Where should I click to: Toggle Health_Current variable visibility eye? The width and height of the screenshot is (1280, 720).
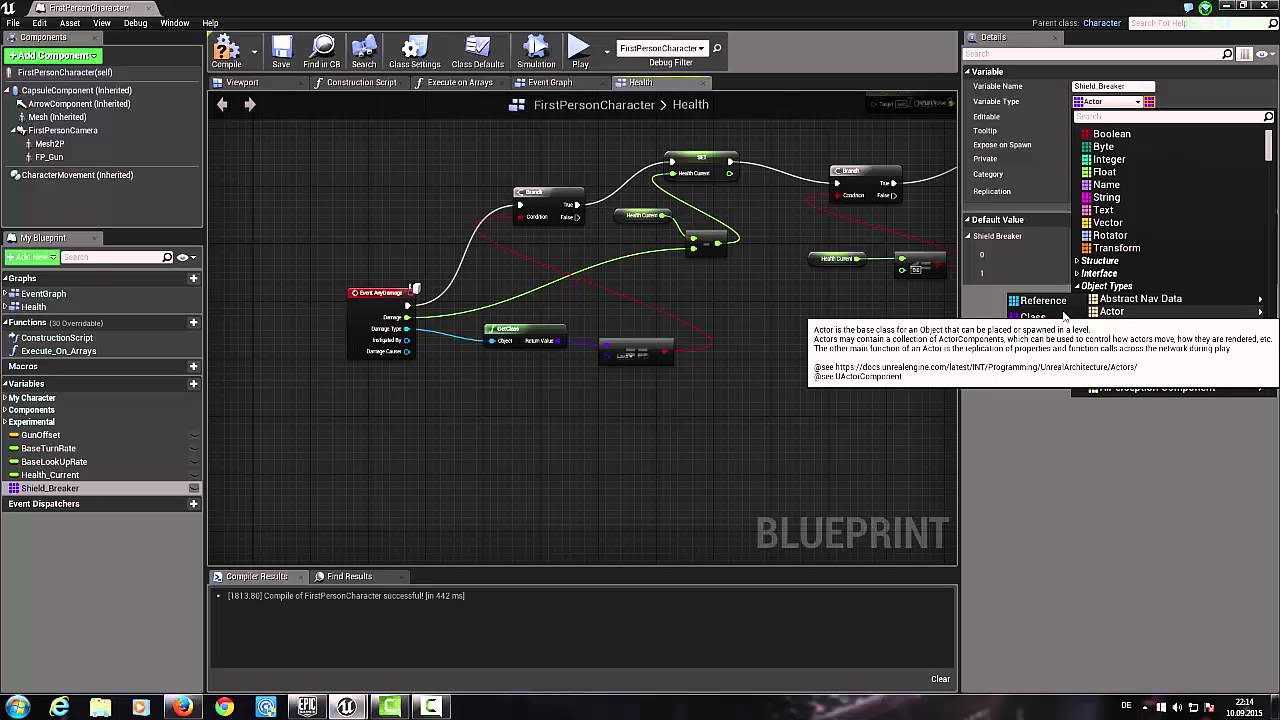(194, 475)
